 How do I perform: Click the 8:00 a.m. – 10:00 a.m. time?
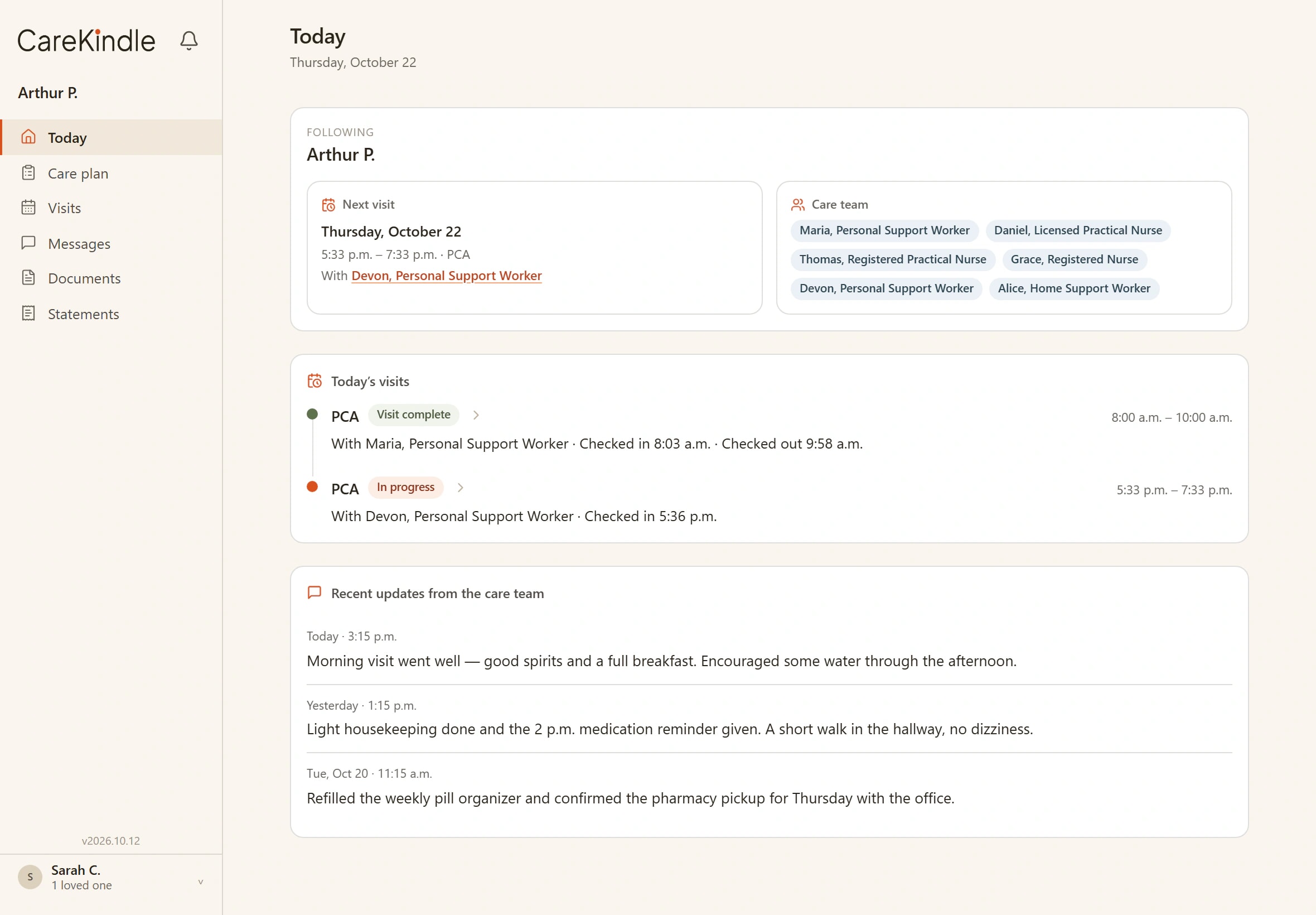point(1172,418)
